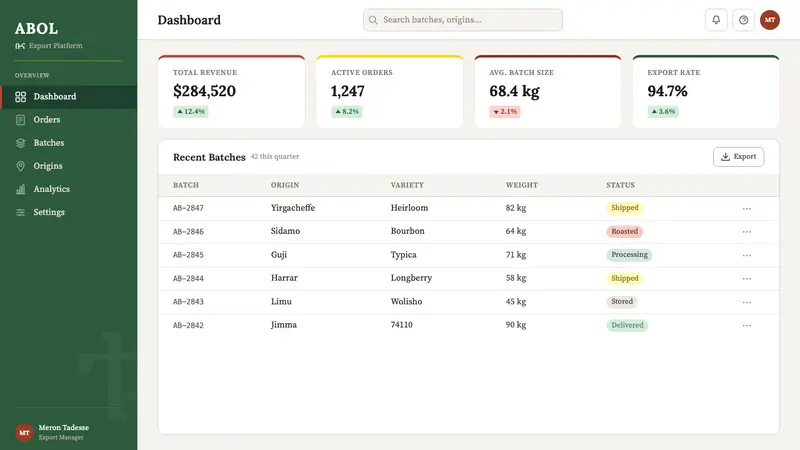800x450 pixels.
Task: Select the Active Orders 1,247 card
Action: coord(390,92)
